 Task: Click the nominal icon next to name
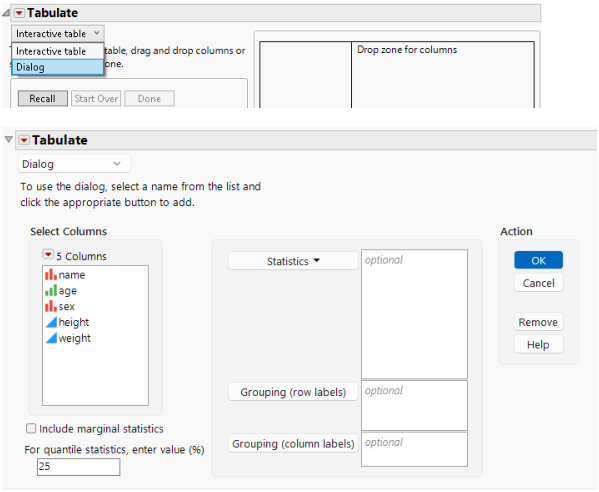[x=51, y=274]
